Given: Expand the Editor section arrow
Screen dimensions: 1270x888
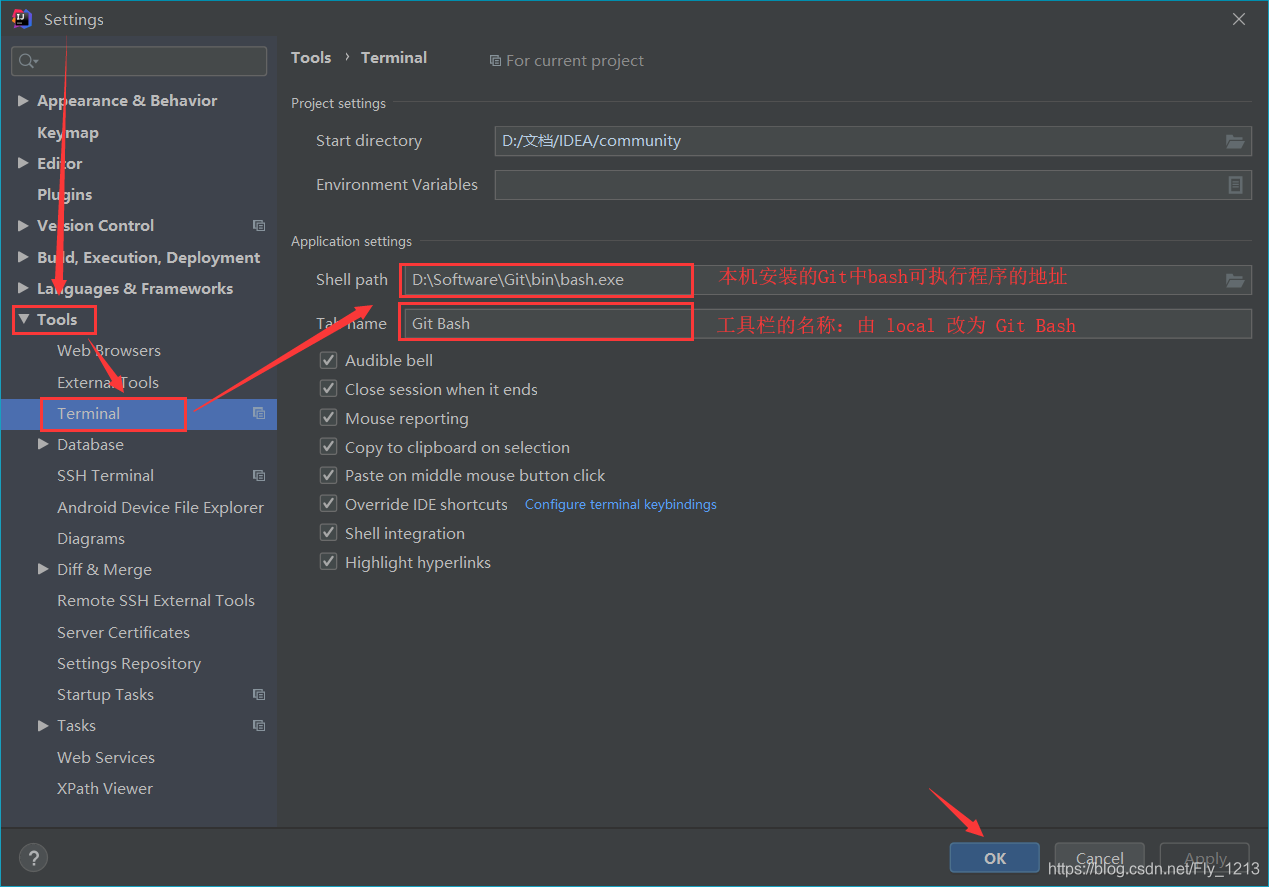Looking at the screenshot, I should tap(23, 163).
